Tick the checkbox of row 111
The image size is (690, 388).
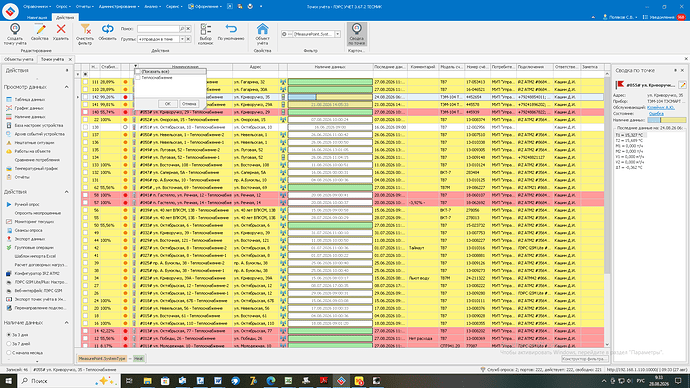click(85, 82)
